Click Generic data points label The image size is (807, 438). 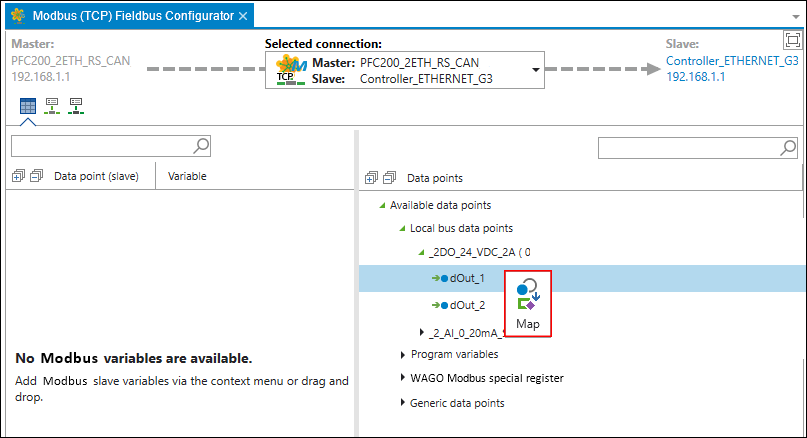coord(457,403)
